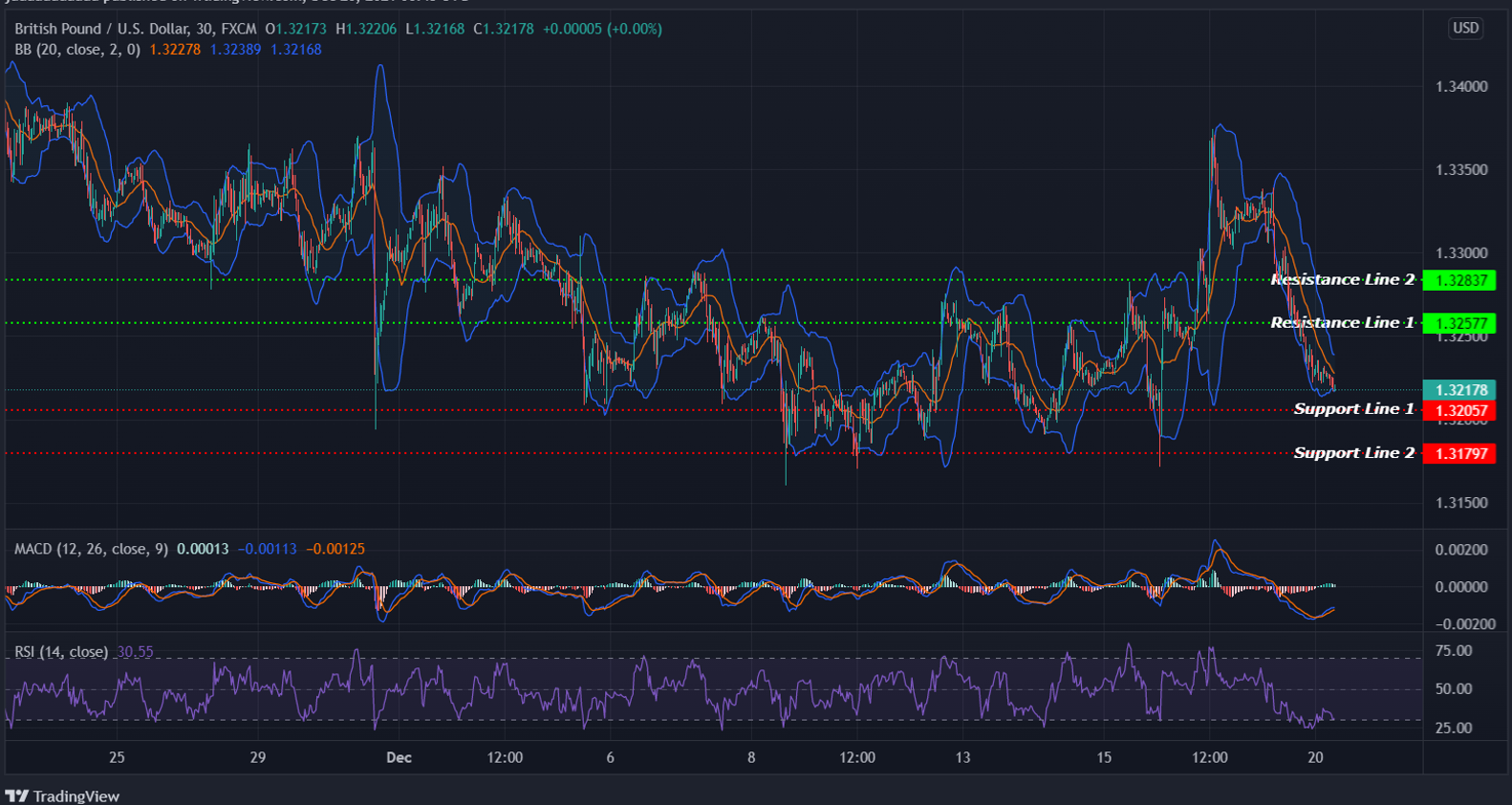Click the BB upper band value 1.32389
This screenshot has height=805, width=1512.
(235, 49)
